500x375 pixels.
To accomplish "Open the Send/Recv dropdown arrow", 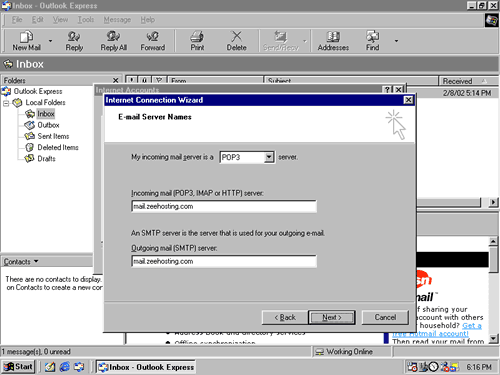I will pyautogui.click(x=304, y=41).
